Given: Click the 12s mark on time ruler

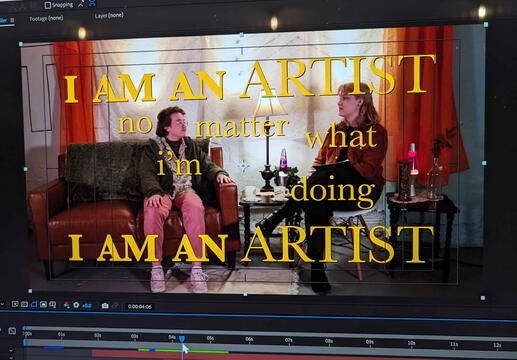Looking at the screenshot, I should (497, 345).
